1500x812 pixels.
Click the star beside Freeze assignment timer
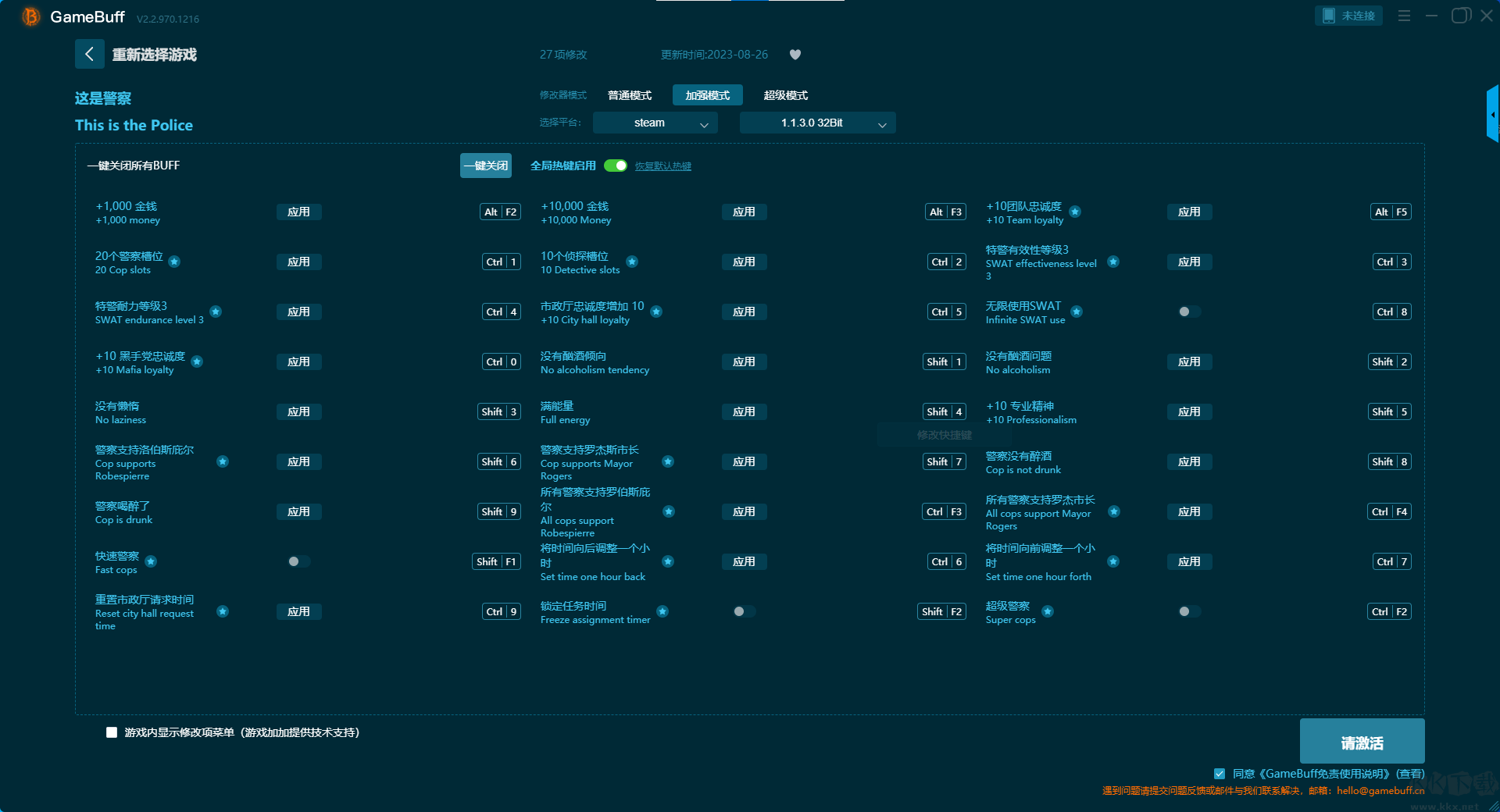point(662,611)
